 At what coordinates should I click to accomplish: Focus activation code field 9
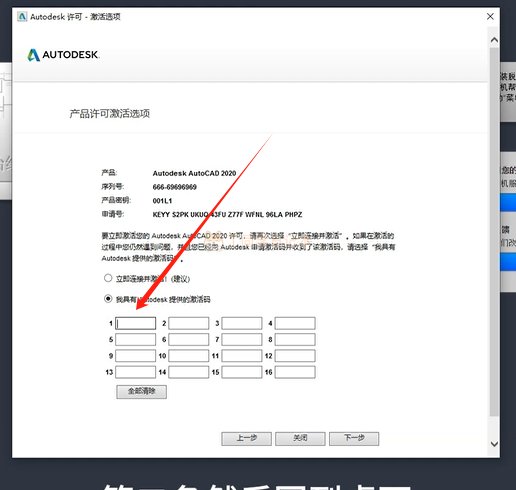click(x=135, y=356)
